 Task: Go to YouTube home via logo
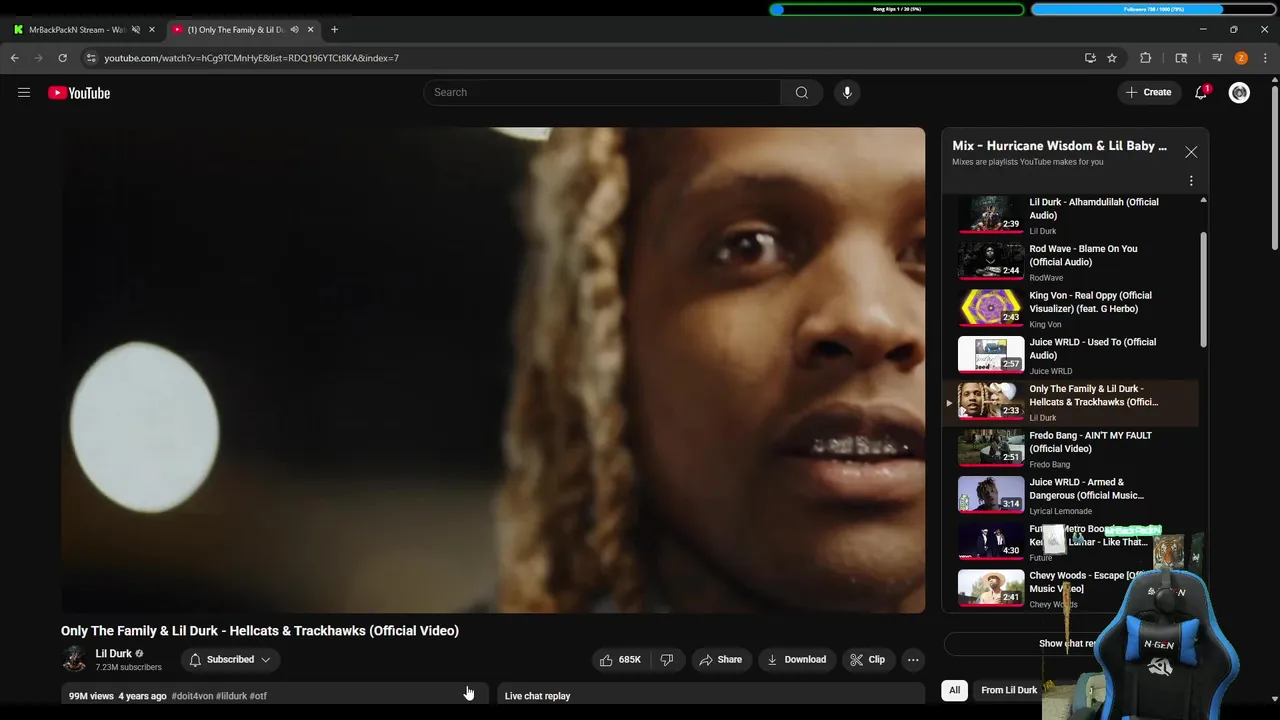click(79, 93)
